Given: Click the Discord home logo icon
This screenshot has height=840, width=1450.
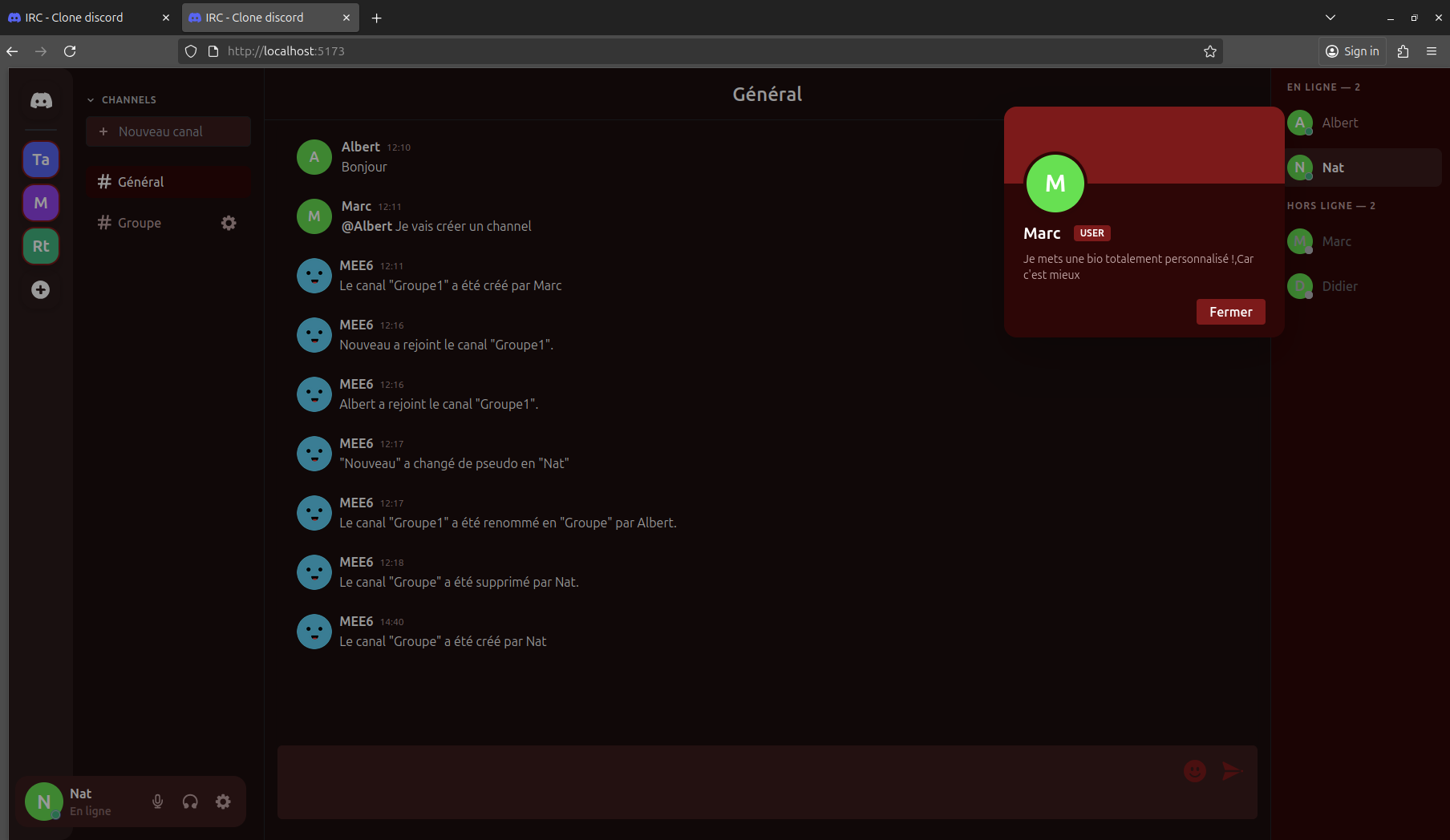Looking at the screenshot, I should click(x=41, y=101).
